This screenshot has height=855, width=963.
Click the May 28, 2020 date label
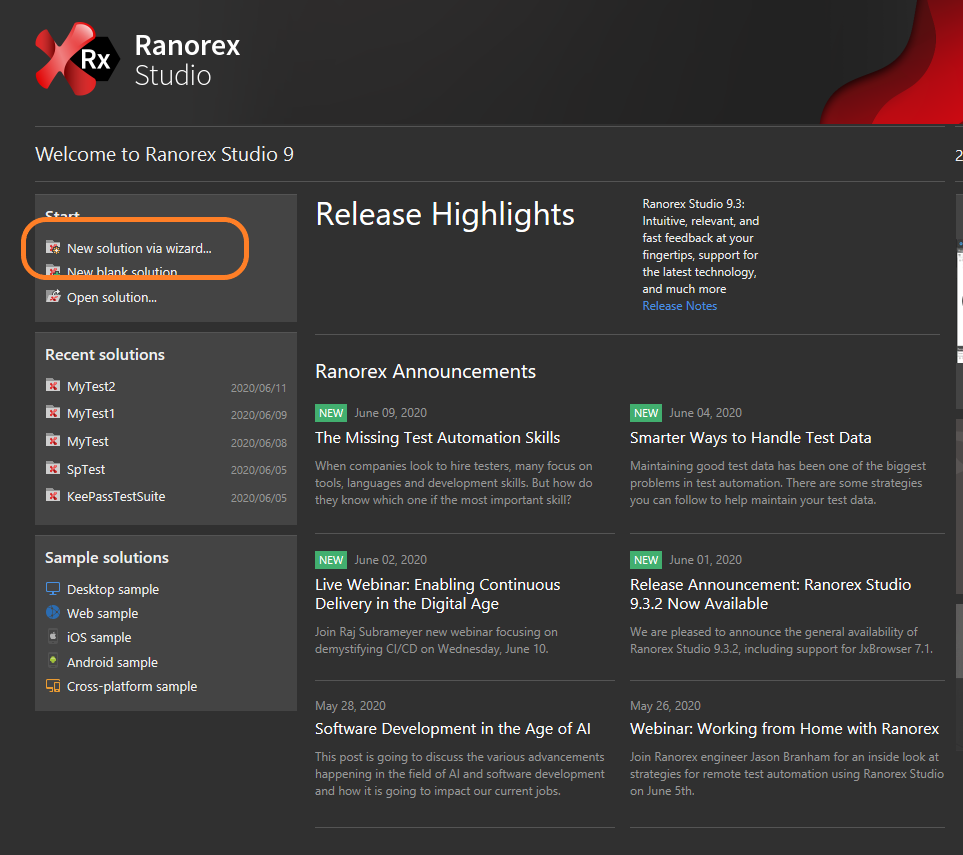click(350, 706)
